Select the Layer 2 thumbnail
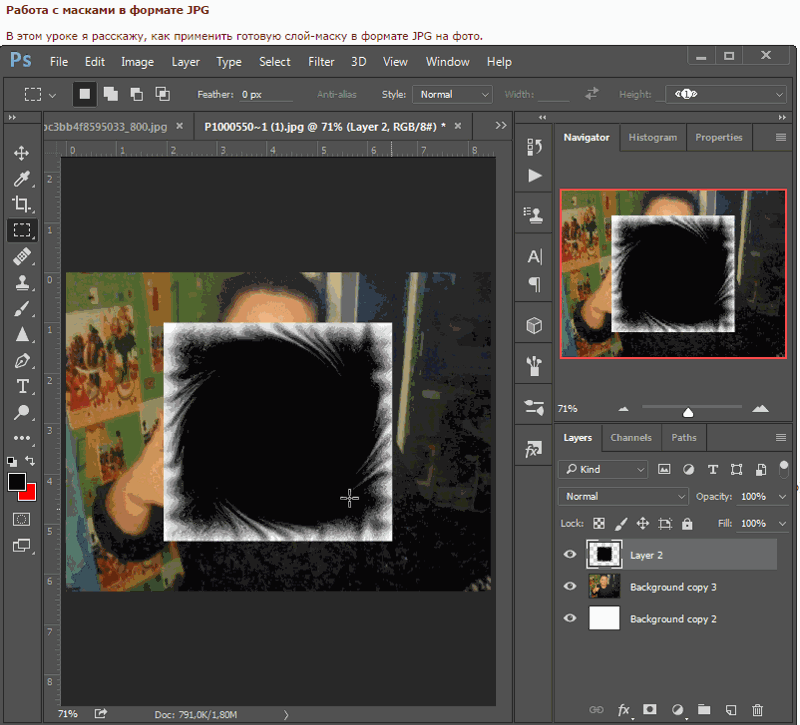This screenshot has width=800, height=725. pos(604,555)
